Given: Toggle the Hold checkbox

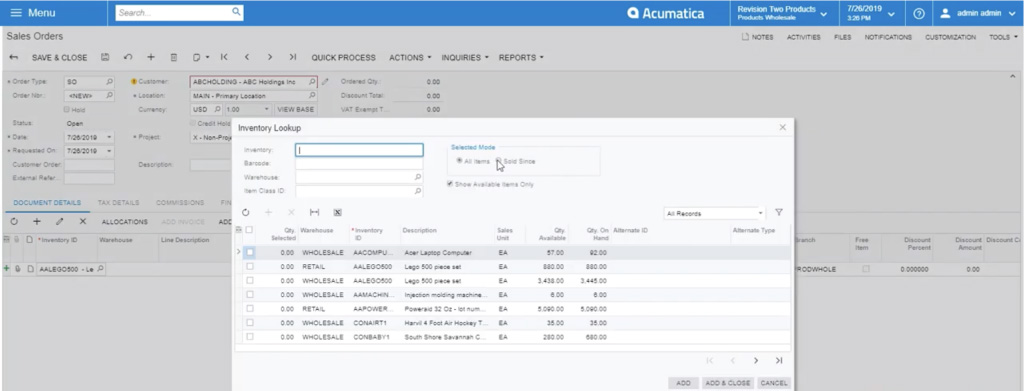Looking at the screenshot, I should click(x=67, y=110).
